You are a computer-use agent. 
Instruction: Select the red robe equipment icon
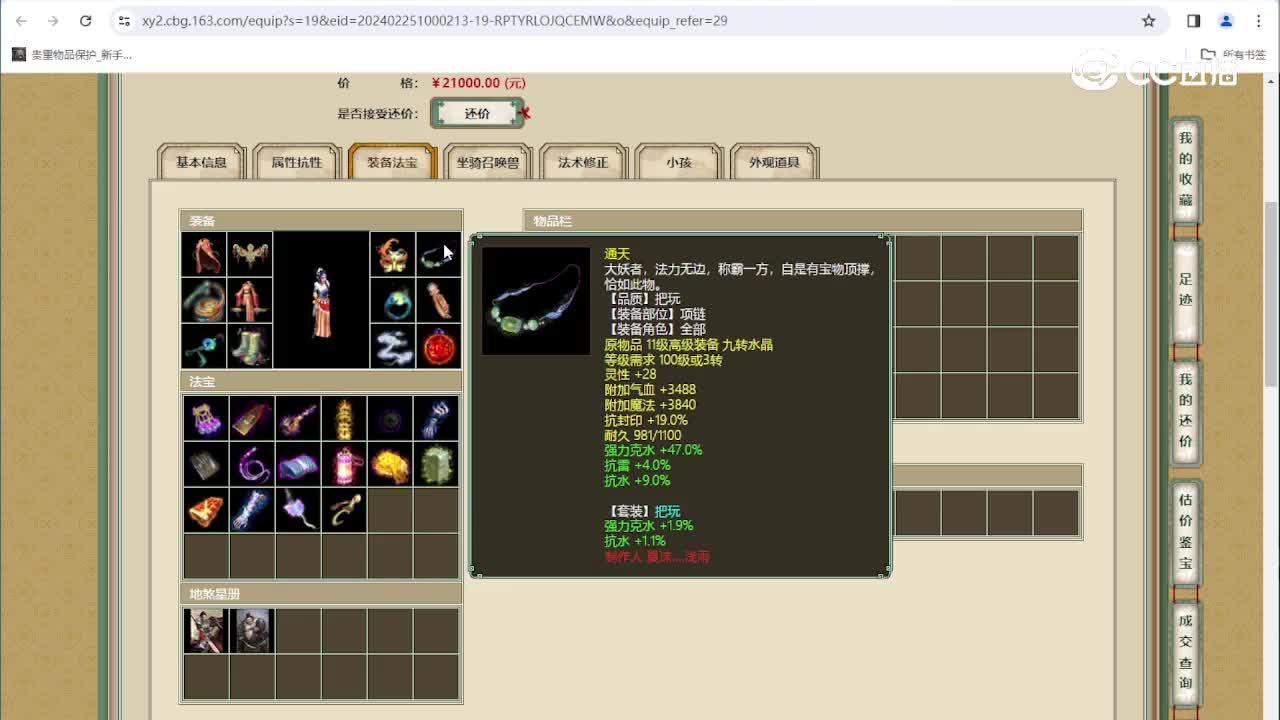pyautogui.click(x=250, y=300)
